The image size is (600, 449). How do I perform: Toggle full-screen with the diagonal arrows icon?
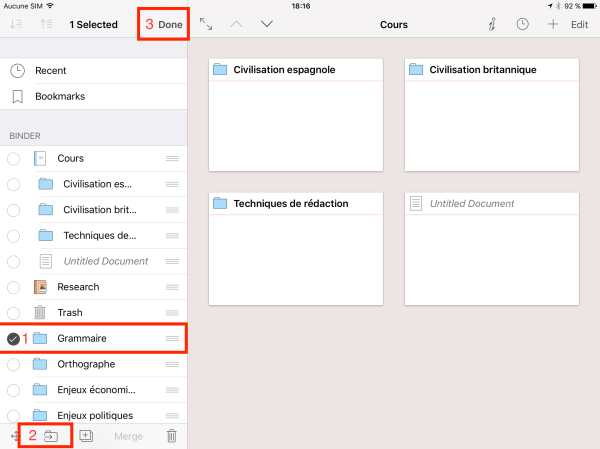[x=206, y=24]
